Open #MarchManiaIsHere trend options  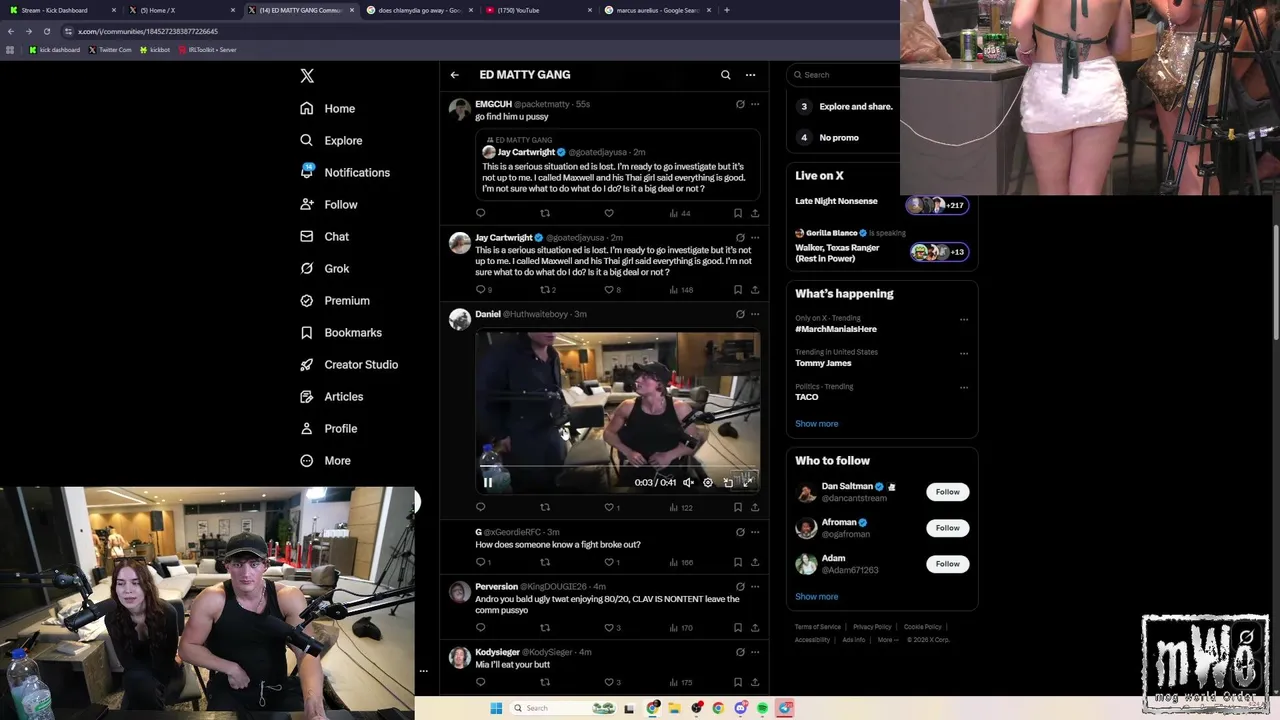pos(964,320)
